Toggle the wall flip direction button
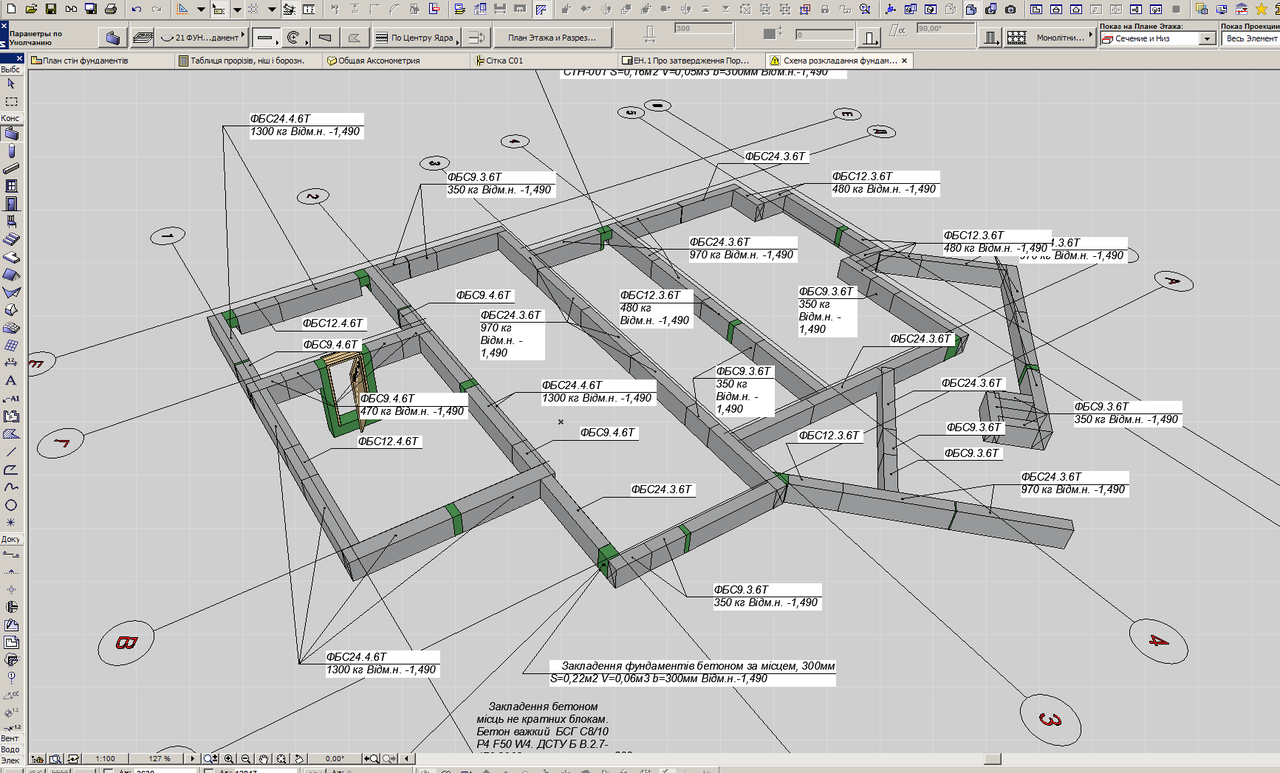This screenshot has height=773, width=1280. click(477, 38)
